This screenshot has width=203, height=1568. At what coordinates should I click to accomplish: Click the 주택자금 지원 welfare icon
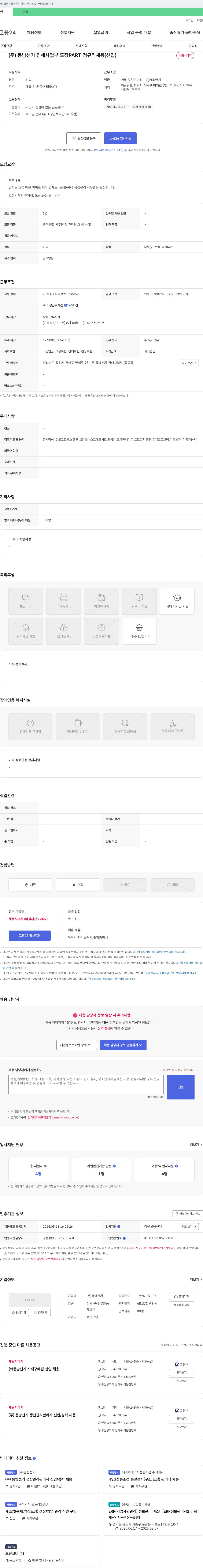26,631
